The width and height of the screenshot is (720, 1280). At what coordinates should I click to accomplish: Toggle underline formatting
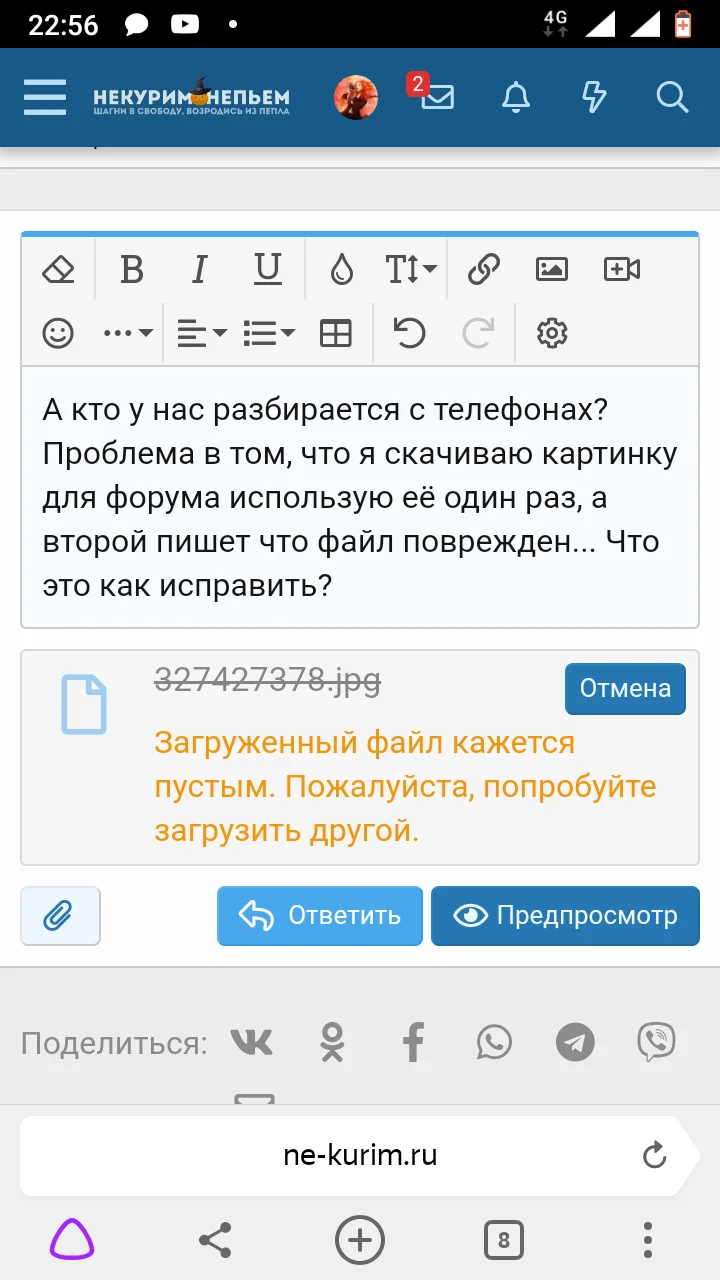click(268, 269)
